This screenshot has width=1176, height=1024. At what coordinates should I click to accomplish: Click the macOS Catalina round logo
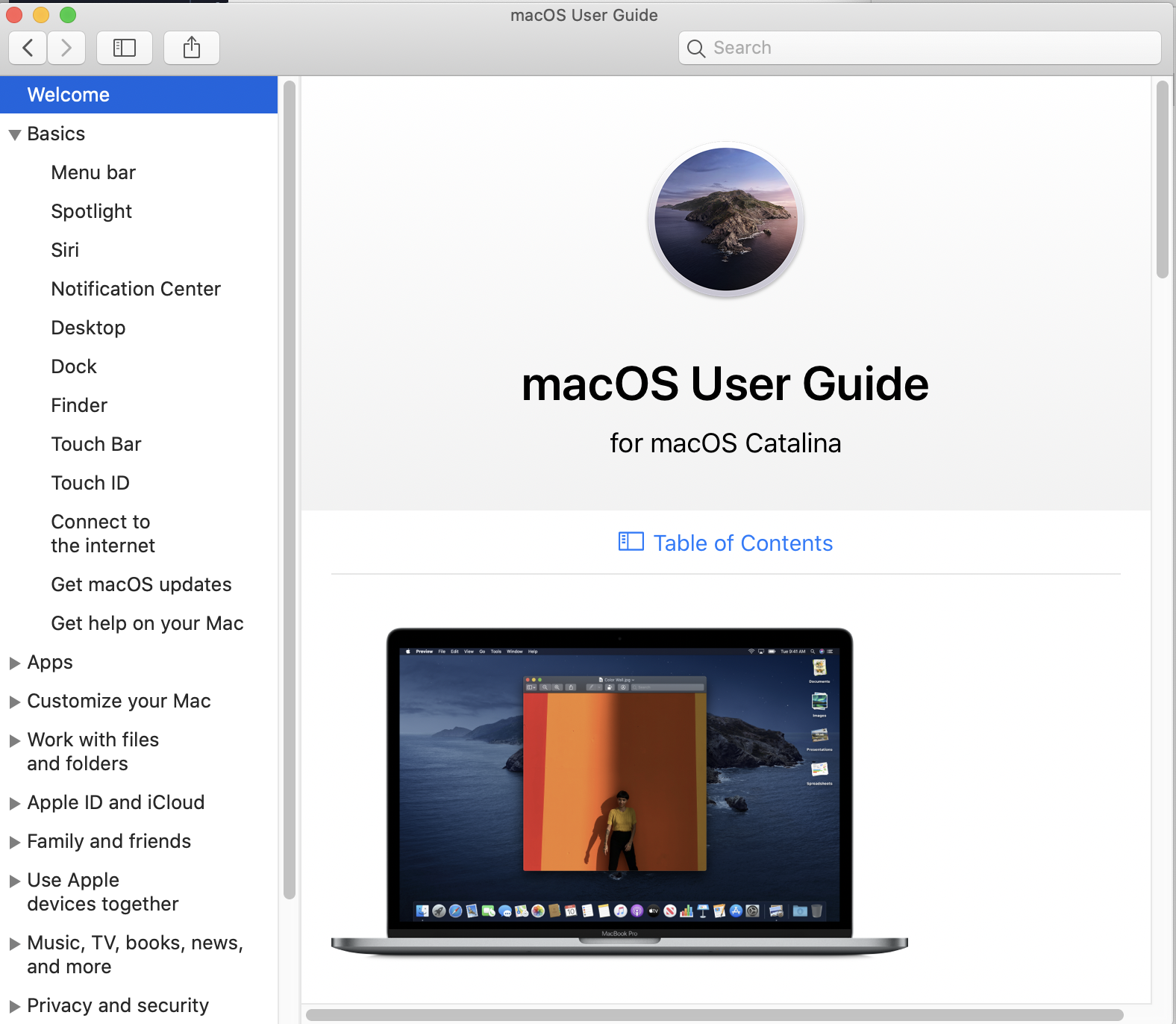pos(726,219)
